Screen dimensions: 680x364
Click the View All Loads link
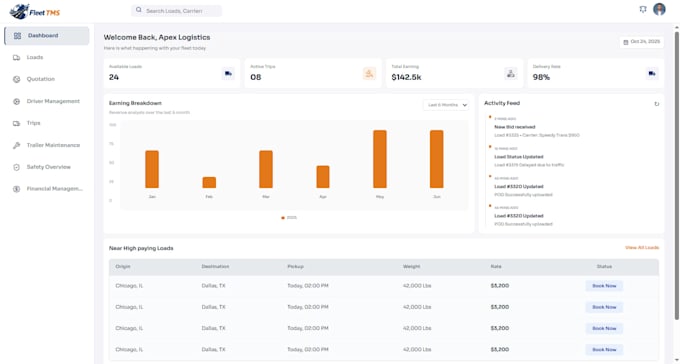click(x=642, y=248)
